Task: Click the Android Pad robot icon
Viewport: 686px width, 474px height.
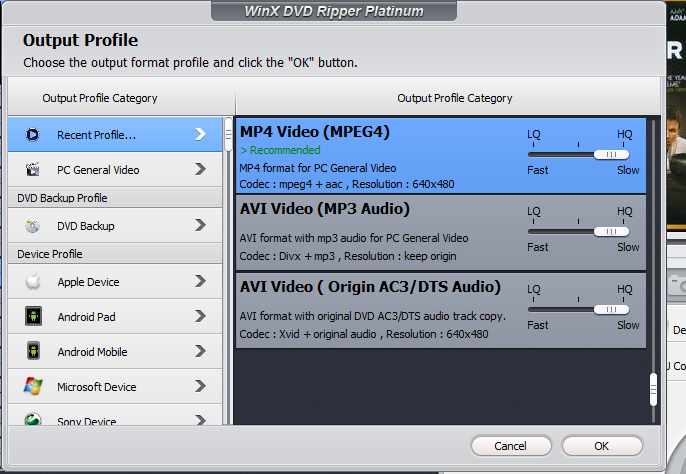Action: tap(33, 316)
